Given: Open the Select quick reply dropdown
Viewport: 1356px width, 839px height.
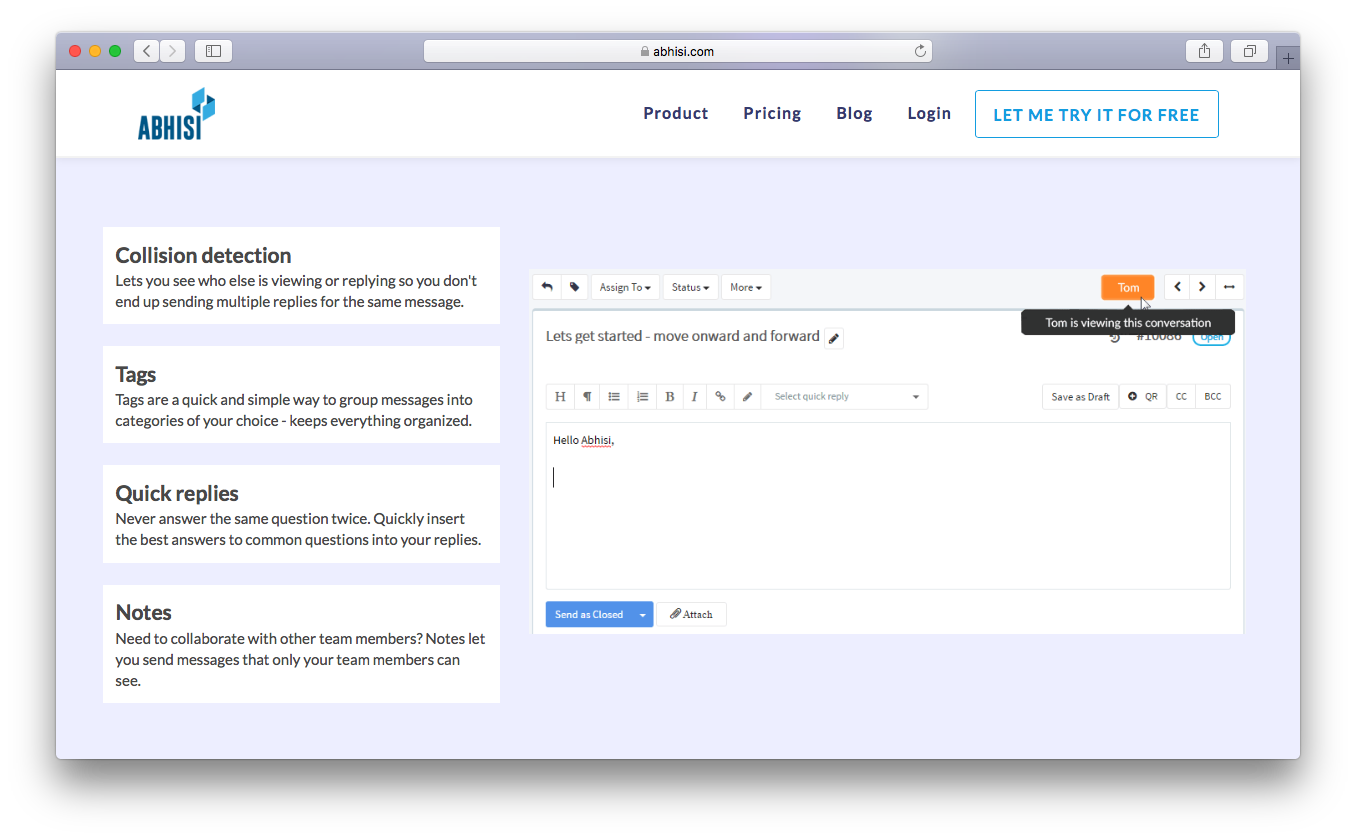Looking at the screenshot, I should pos(845,397).
